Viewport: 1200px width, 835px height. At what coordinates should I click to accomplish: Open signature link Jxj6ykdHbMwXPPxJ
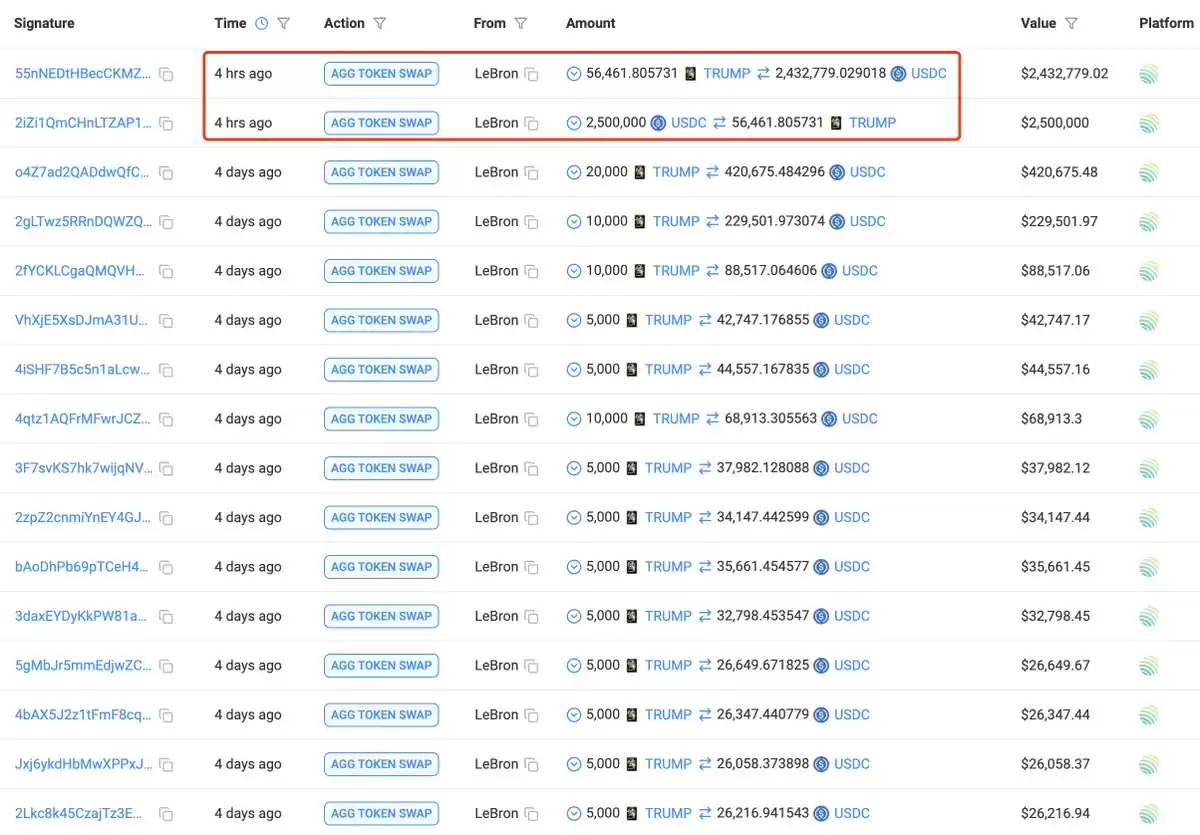pyautogui.click(x=84, y=764)
